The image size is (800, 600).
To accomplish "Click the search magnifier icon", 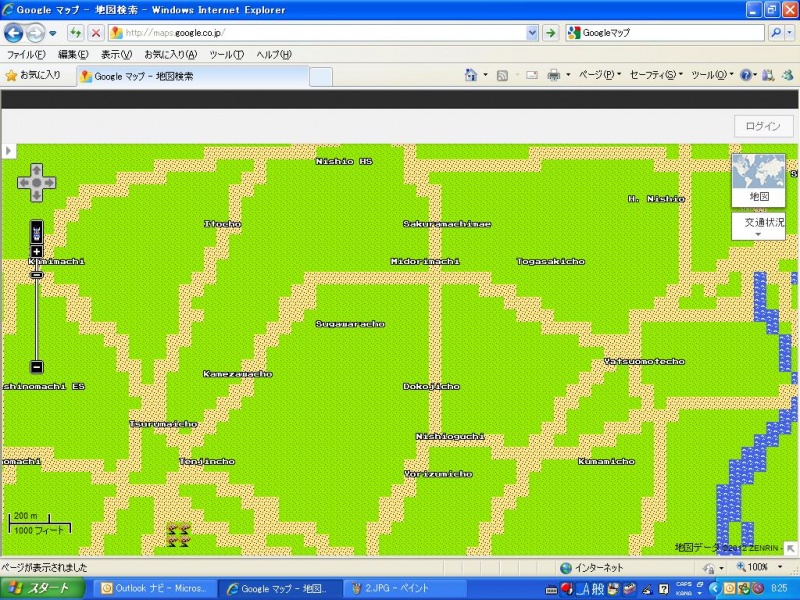I will tap(776, 33).
